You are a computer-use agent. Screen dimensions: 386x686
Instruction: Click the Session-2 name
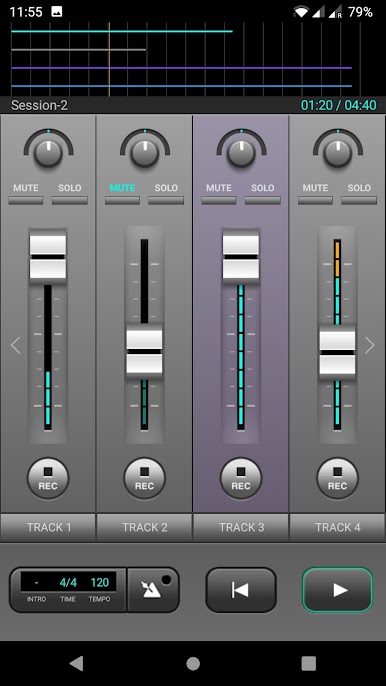click(x=39, y=105)
